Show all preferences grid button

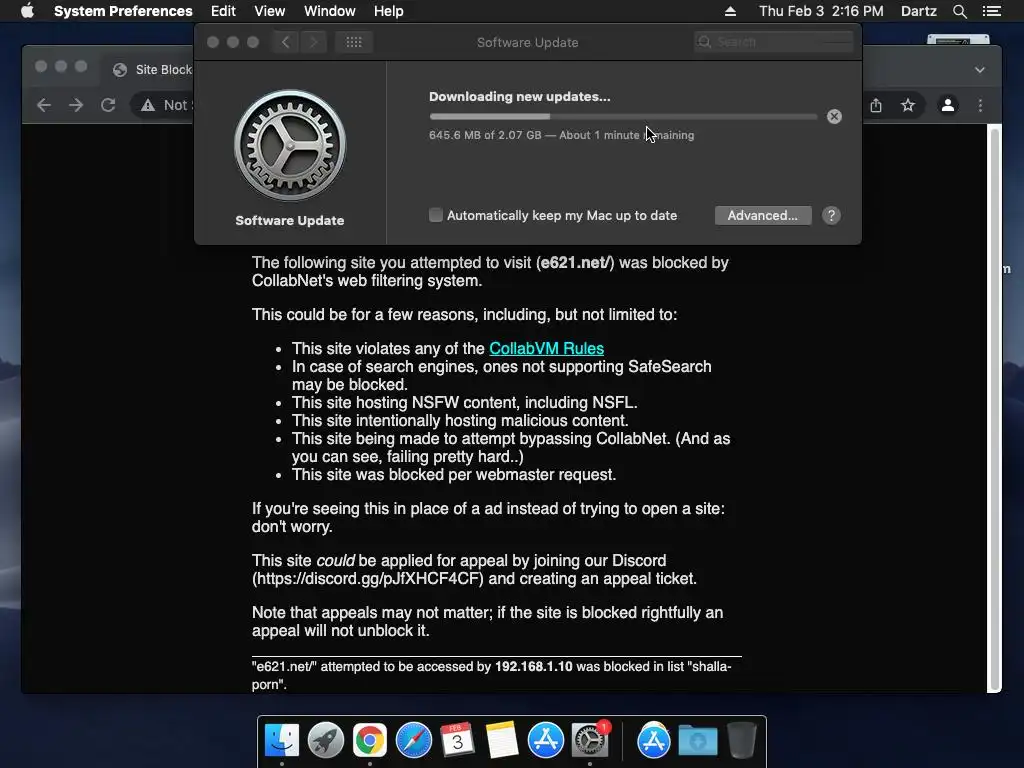(354, 42)
